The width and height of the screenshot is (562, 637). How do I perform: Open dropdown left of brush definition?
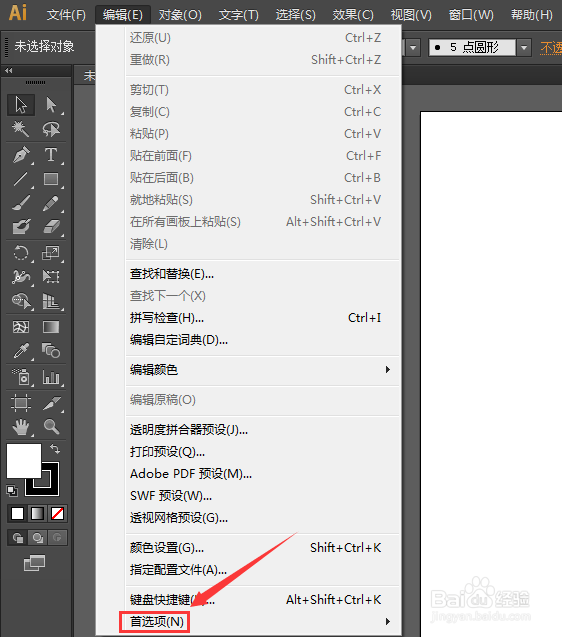click(x=413, y=48)
